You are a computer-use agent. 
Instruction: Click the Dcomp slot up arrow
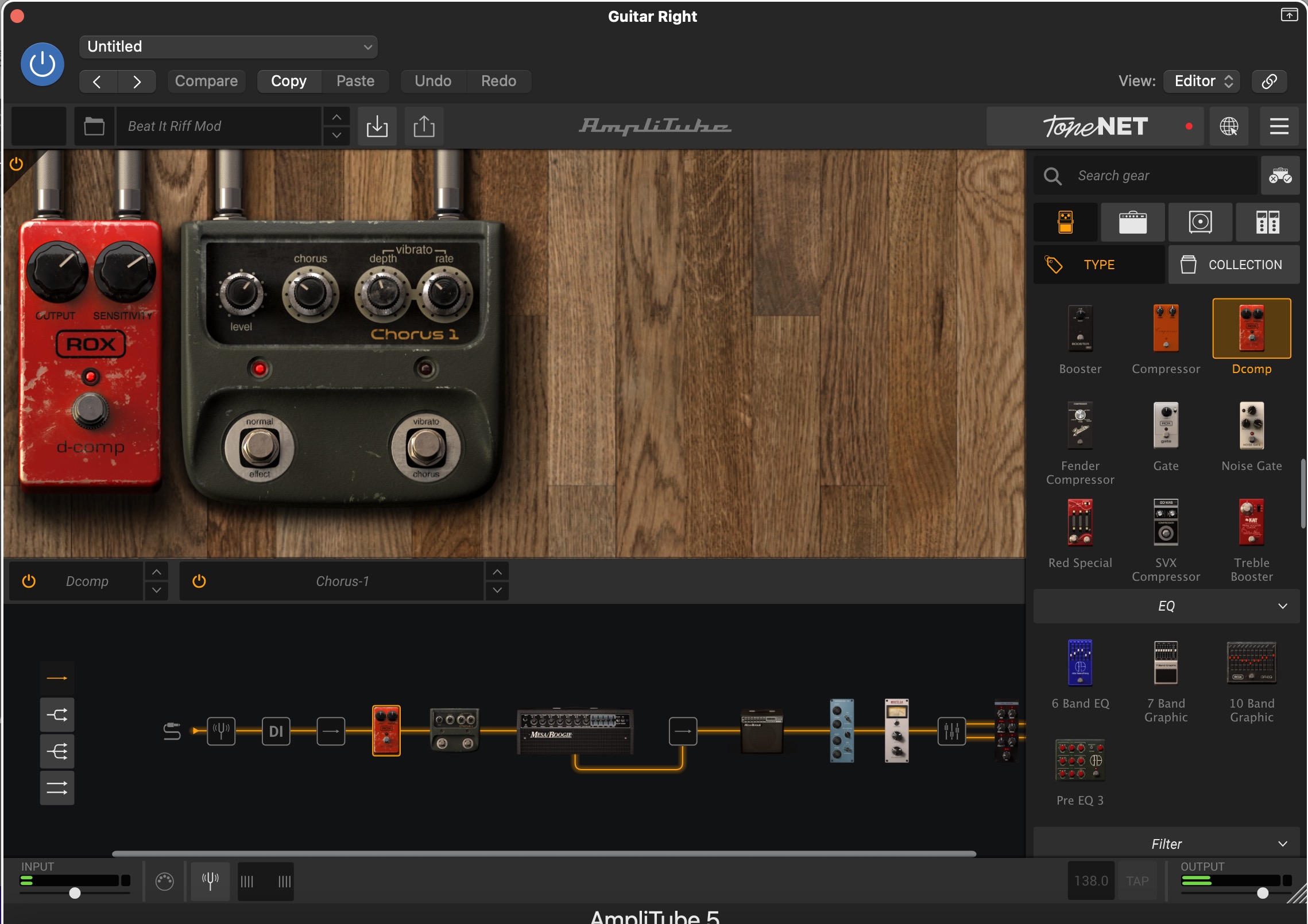(156, 572)
